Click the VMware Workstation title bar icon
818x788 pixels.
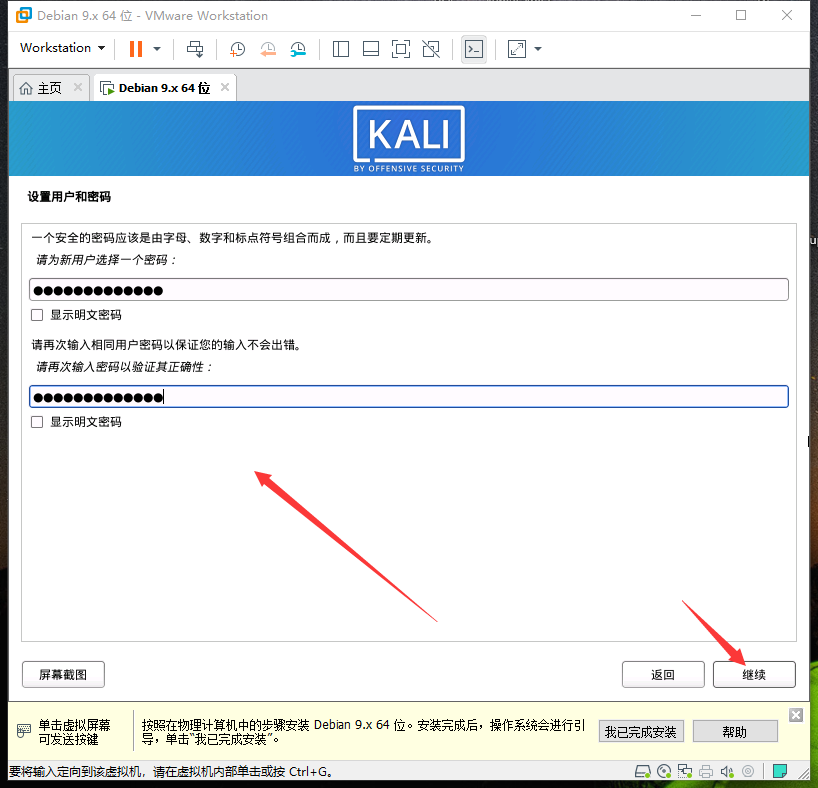click(23, 16)
